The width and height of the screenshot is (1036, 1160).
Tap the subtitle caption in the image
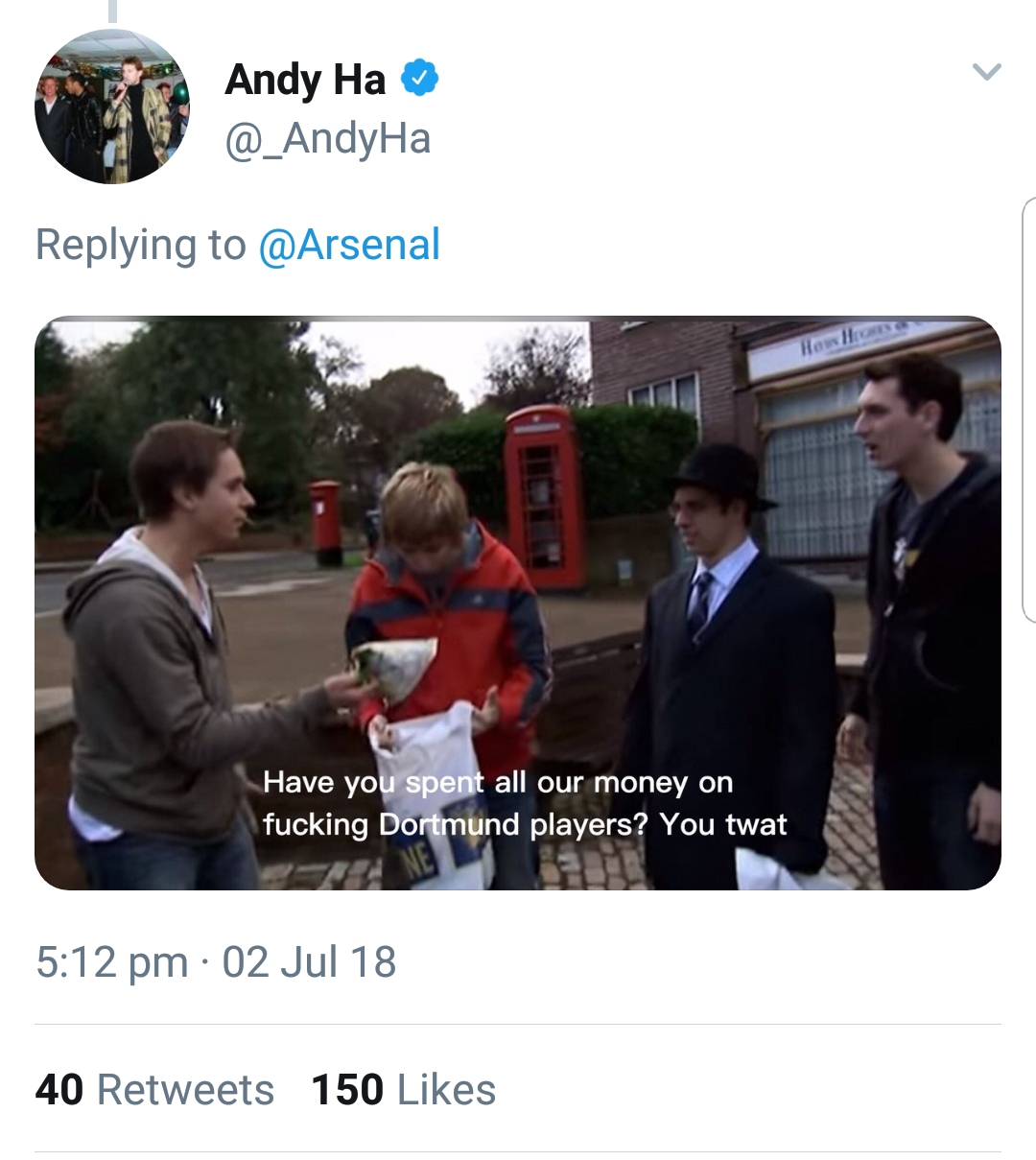(525, 803)
